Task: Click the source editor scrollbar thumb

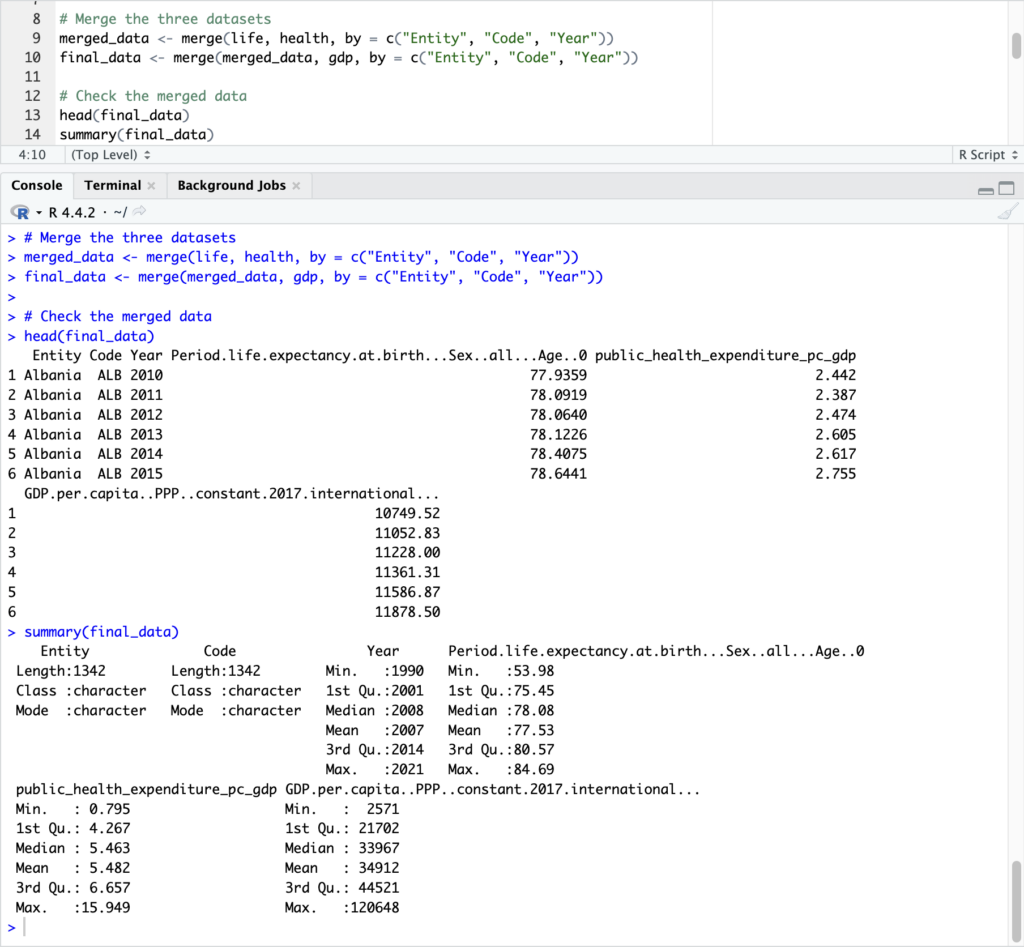Action: [1016, 43]
